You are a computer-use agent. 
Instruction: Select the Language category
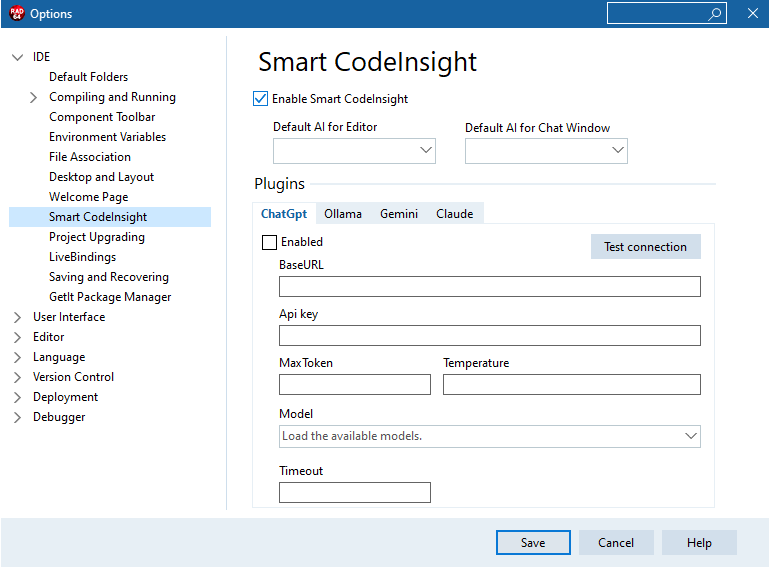point(59,357)
